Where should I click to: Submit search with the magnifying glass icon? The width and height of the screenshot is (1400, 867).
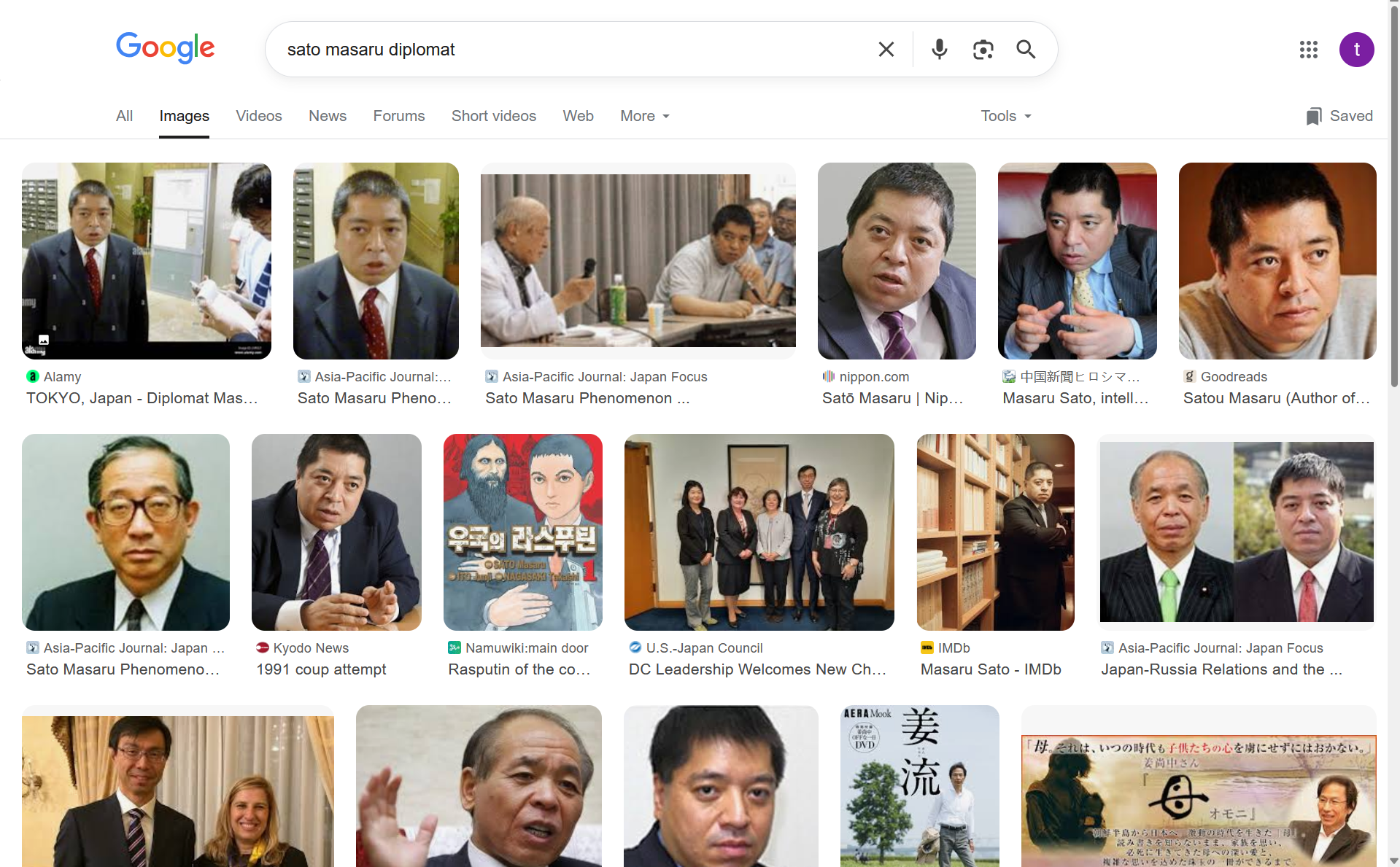coord(1026,50)
